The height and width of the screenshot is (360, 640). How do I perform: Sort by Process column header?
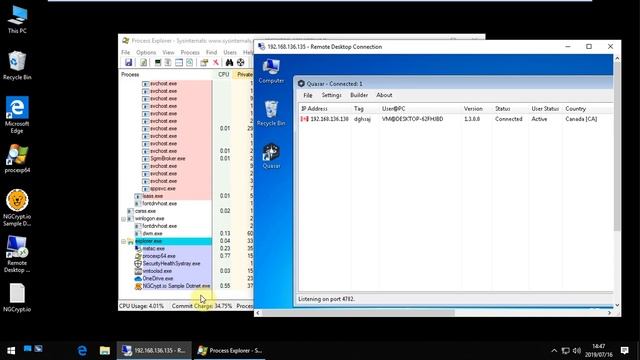tap(166, 75)
